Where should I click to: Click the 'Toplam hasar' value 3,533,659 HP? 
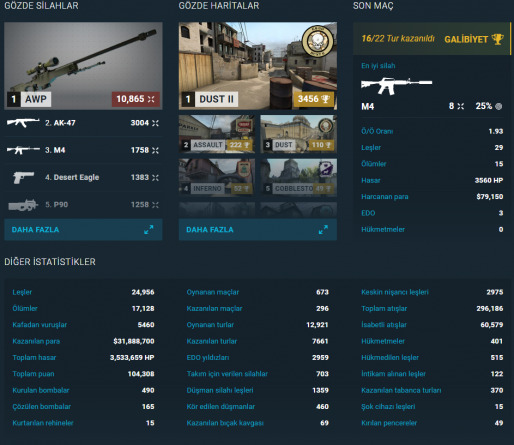point(132,358)
